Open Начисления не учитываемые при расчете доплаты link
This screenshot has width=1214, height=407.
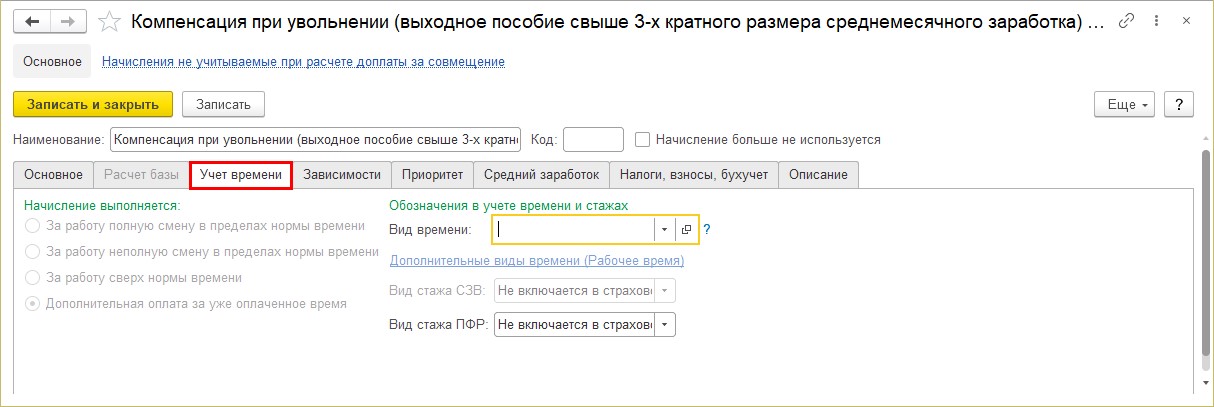tap(303, 62)
